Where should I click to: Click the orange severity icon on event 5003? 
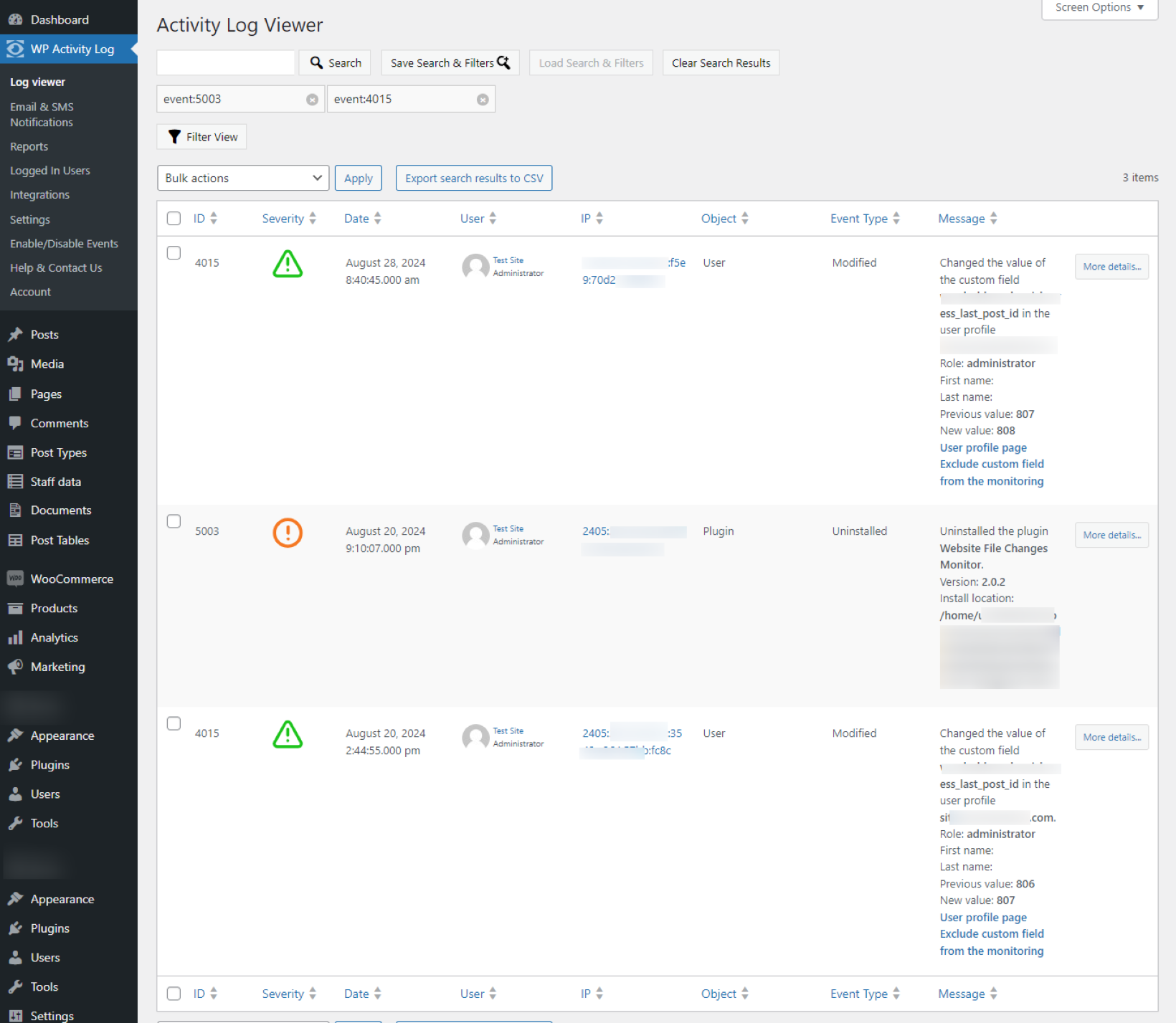[x=288, y=533]
